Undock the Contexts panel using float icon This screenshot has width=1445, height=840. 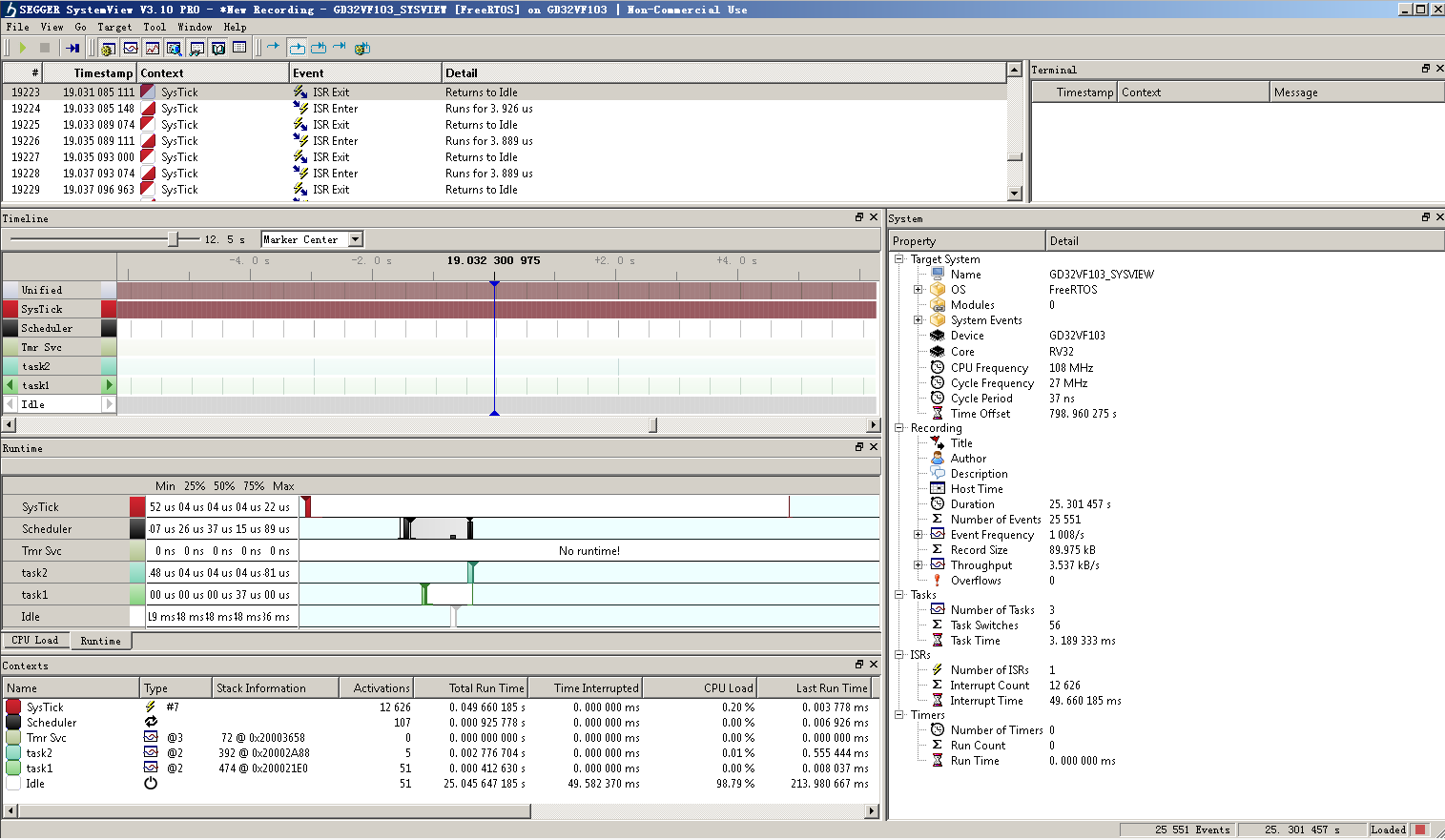click(859, 665)
